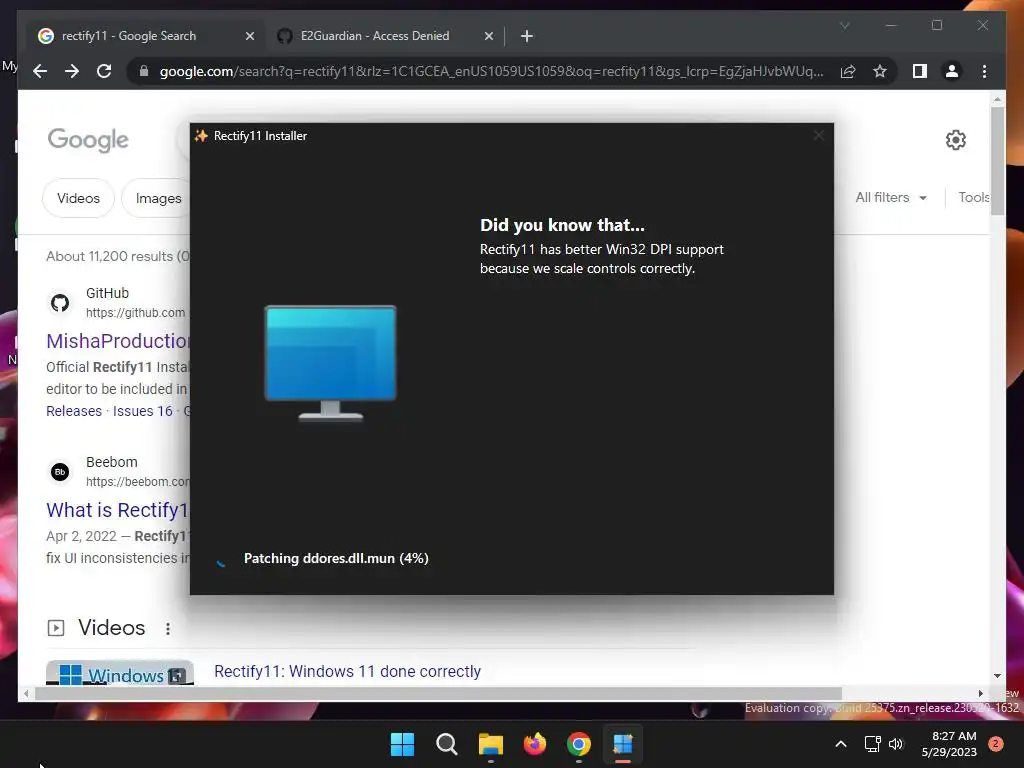Screen dimensions: 1024x768
Task: Open the Tools search option
Action: pos(974,197)
